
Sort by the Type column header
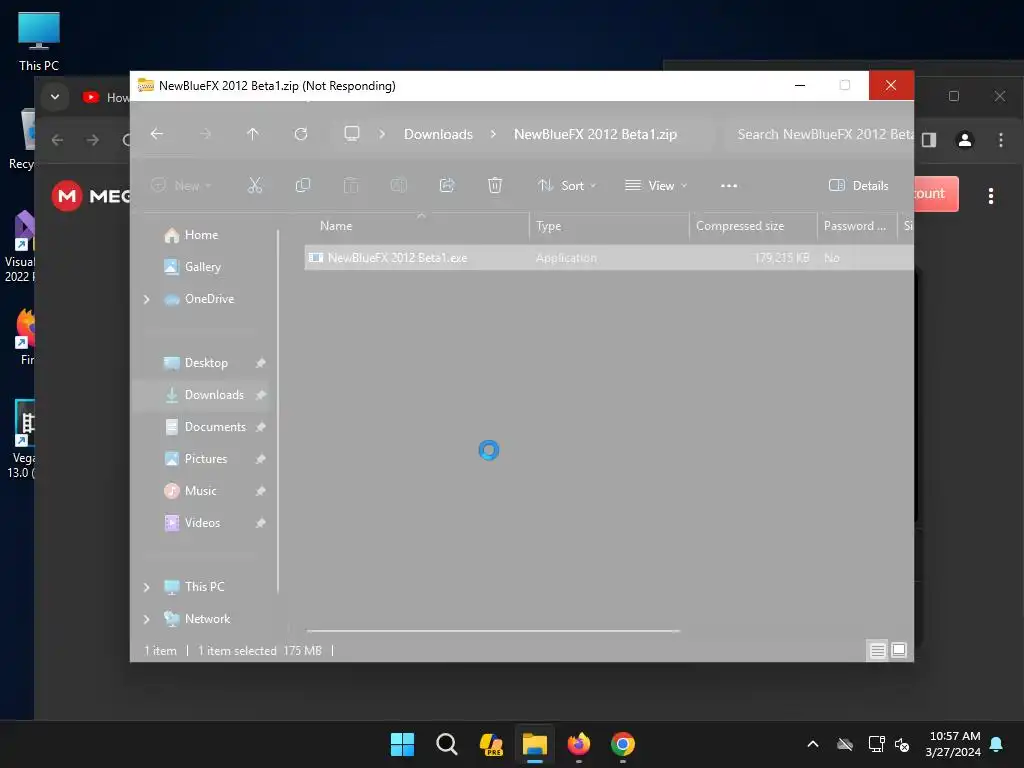pyautogui.click(x=609, y=226)
